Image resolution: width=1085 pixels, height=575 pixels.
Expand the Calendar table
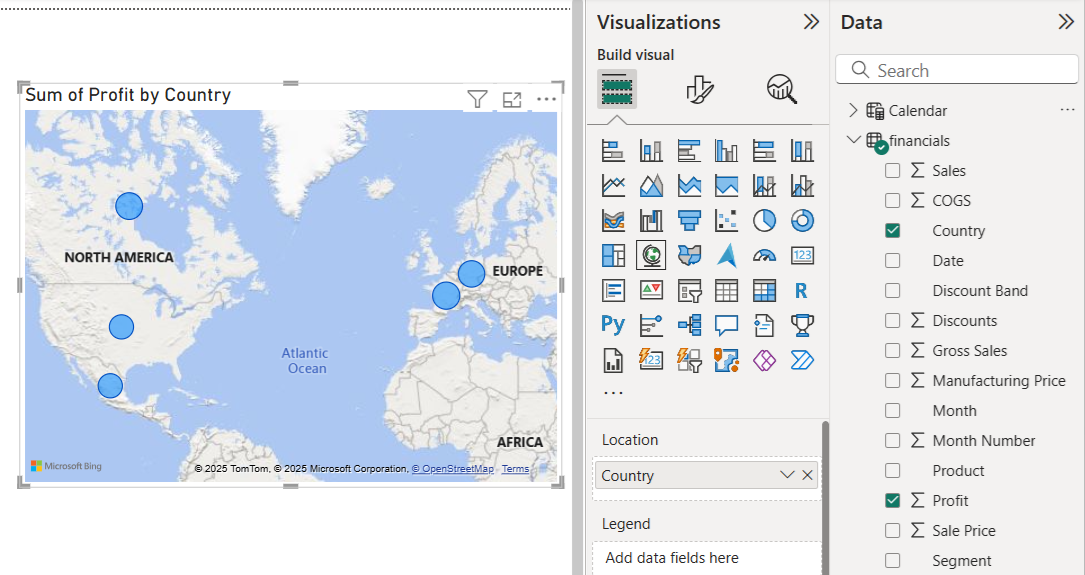coord(853,110)
